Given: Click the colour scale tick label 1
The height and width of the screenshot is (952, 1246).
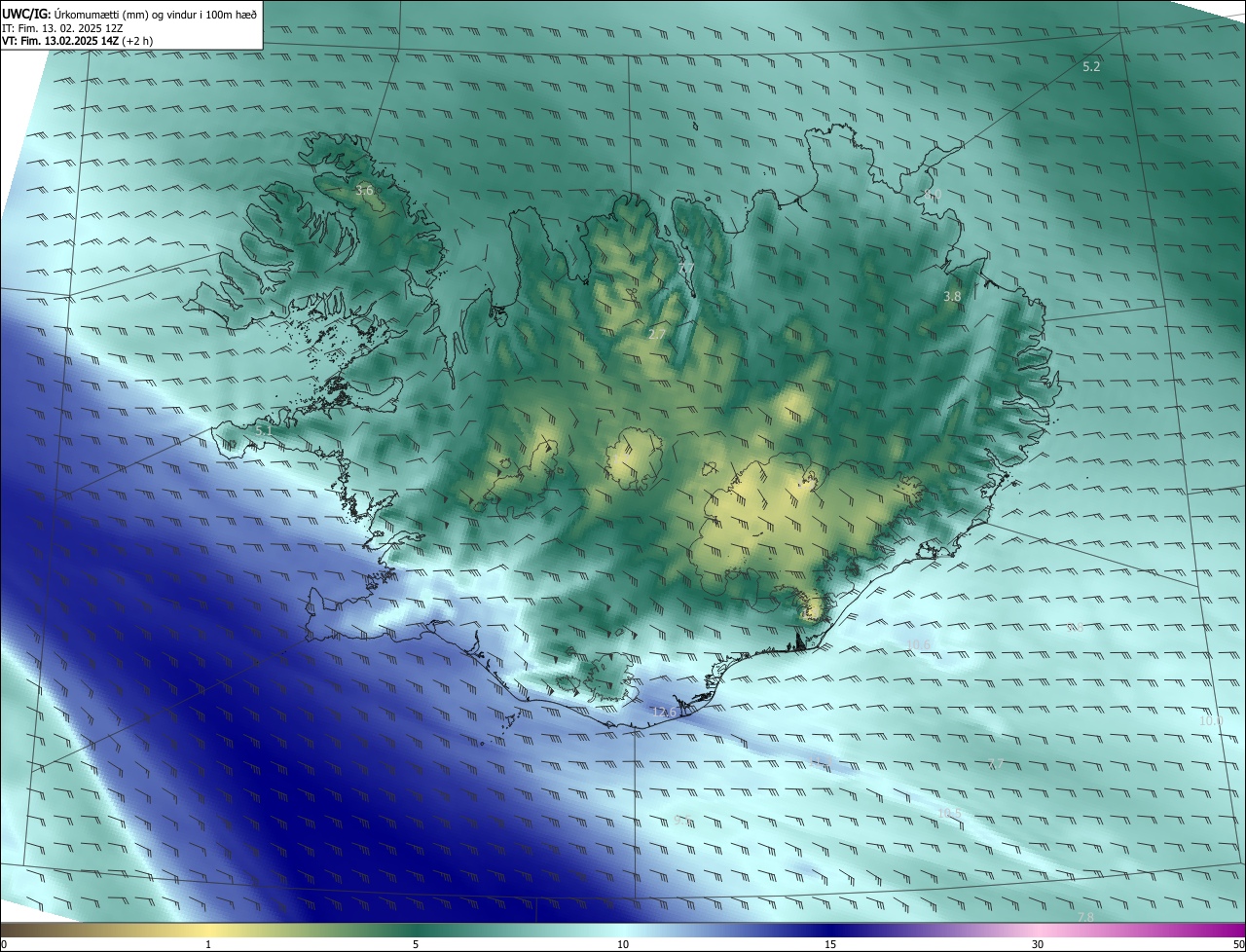Looking at the screenshot, I should click(x=208, y=944).
